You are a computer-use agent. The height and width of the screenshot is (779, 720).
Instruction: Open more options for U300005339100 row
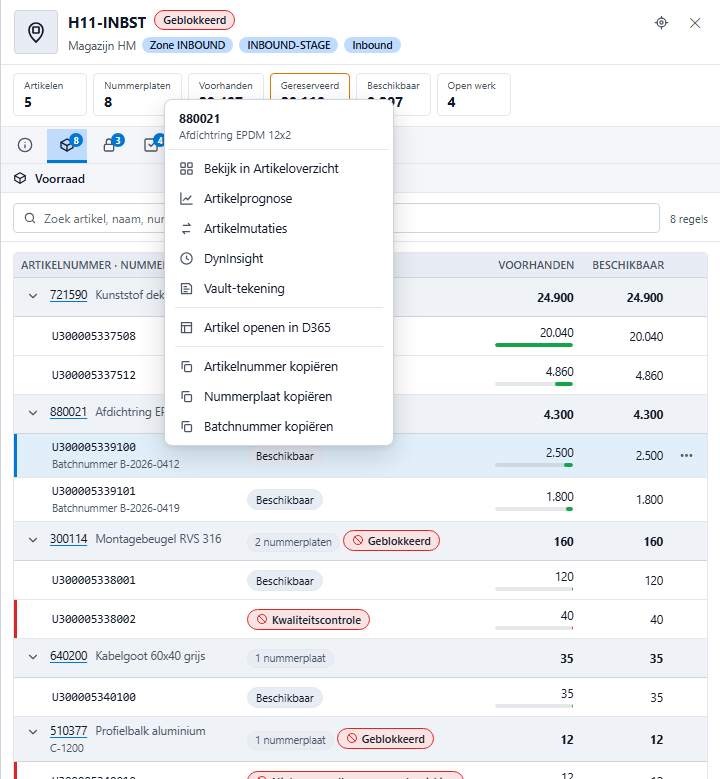click(x=686, y=456)
